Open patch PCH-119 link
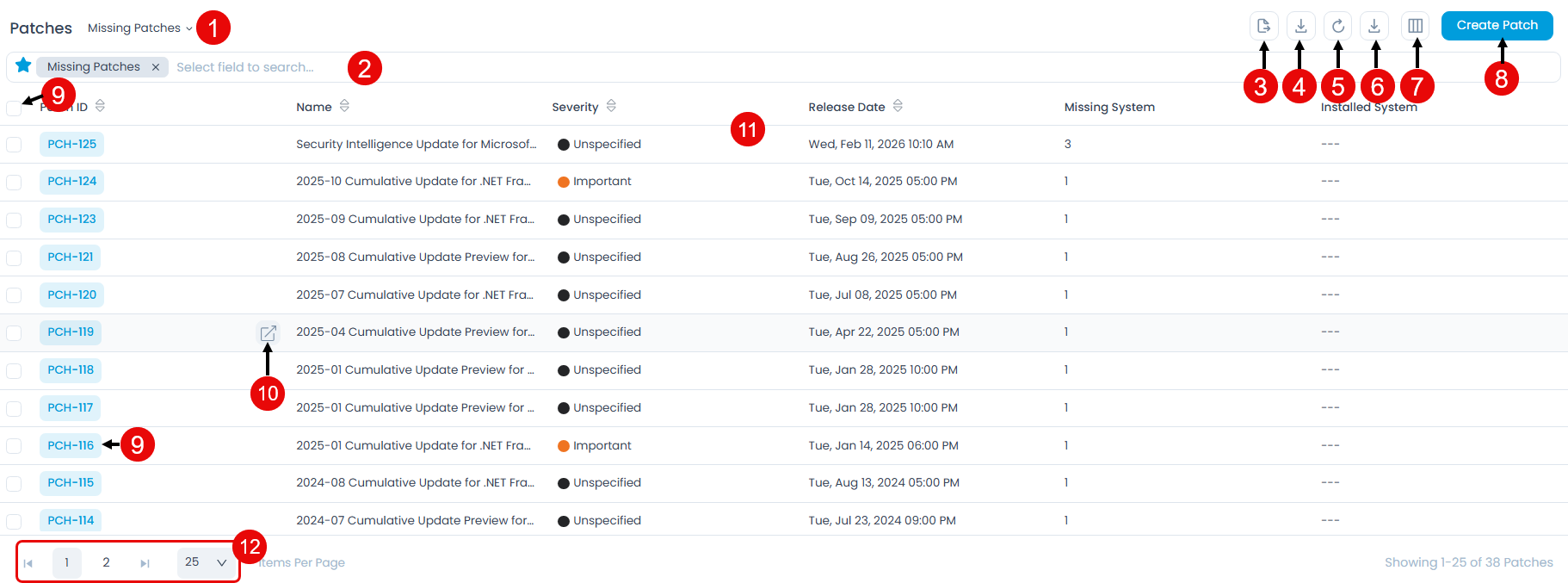Viewport: 1568px width, 583px height. click(71, 332)
